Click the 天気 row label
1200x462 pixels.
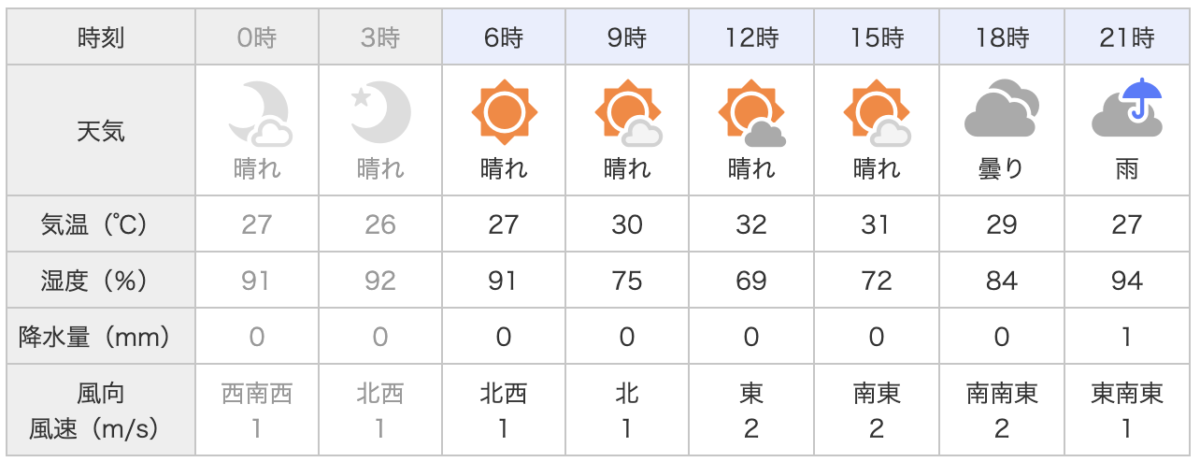point(101,130)
